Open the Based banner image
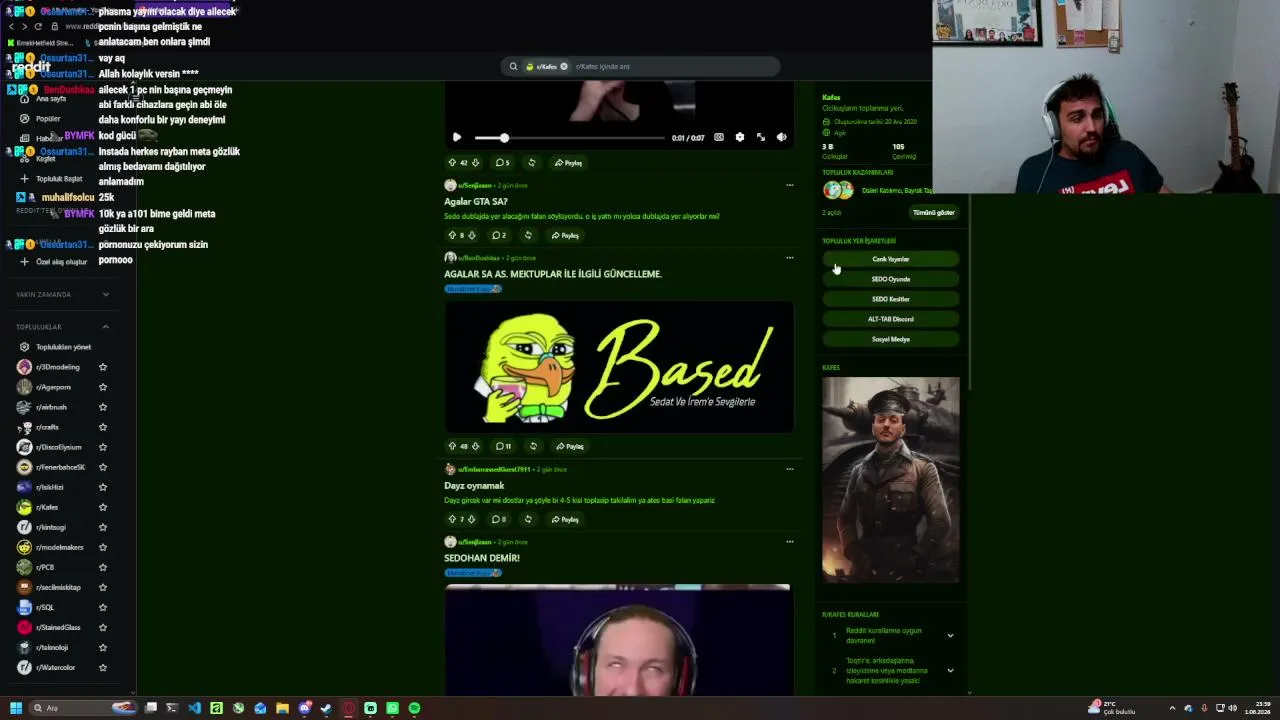 619,367
